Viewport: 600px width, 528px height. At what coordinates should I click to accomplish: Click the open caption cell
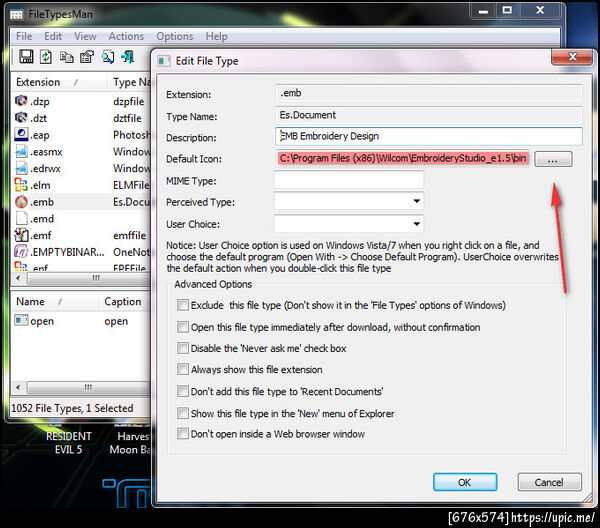(x=116, y=321)
